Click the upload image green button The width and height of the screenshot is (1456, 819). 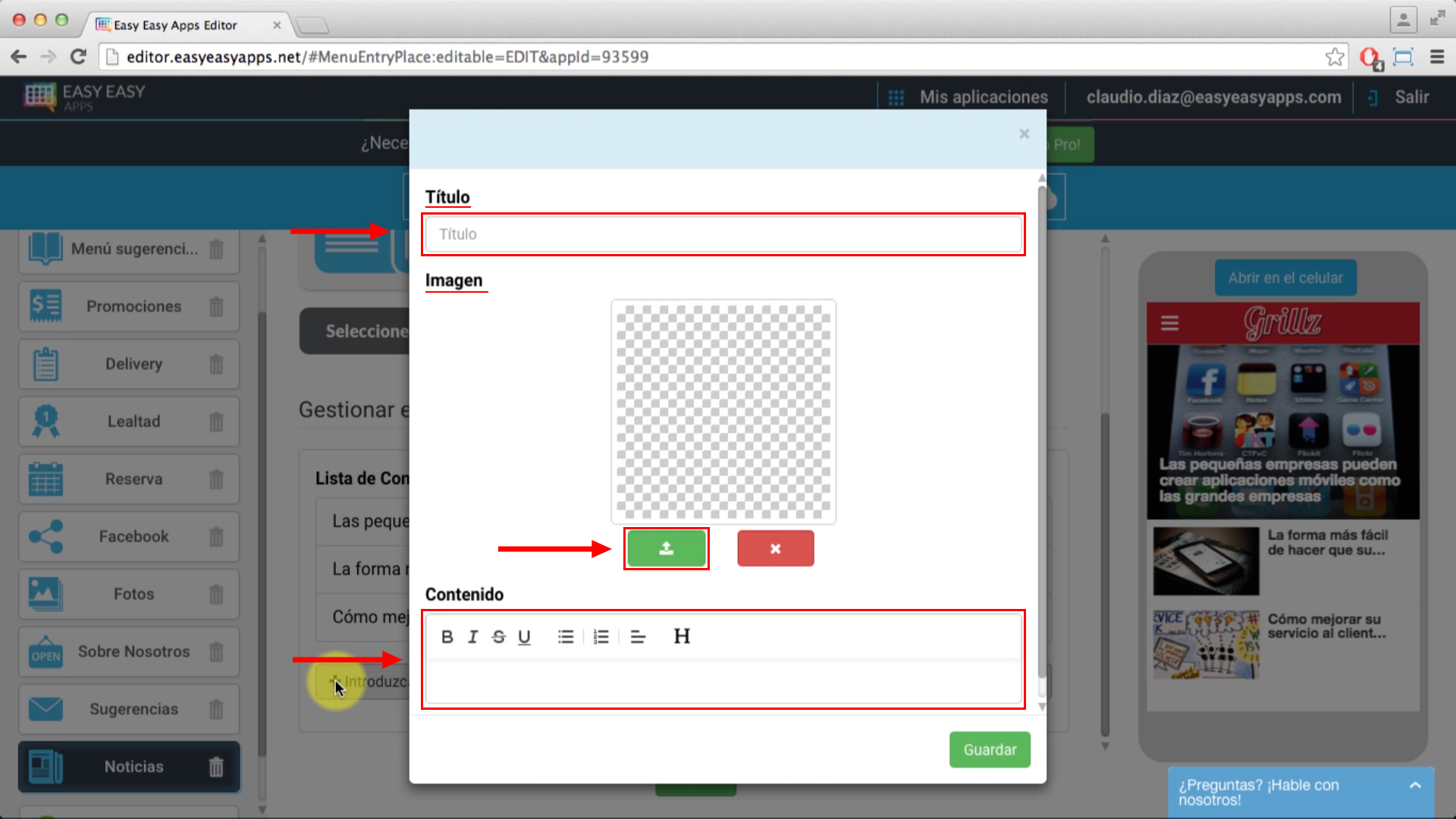666,548
